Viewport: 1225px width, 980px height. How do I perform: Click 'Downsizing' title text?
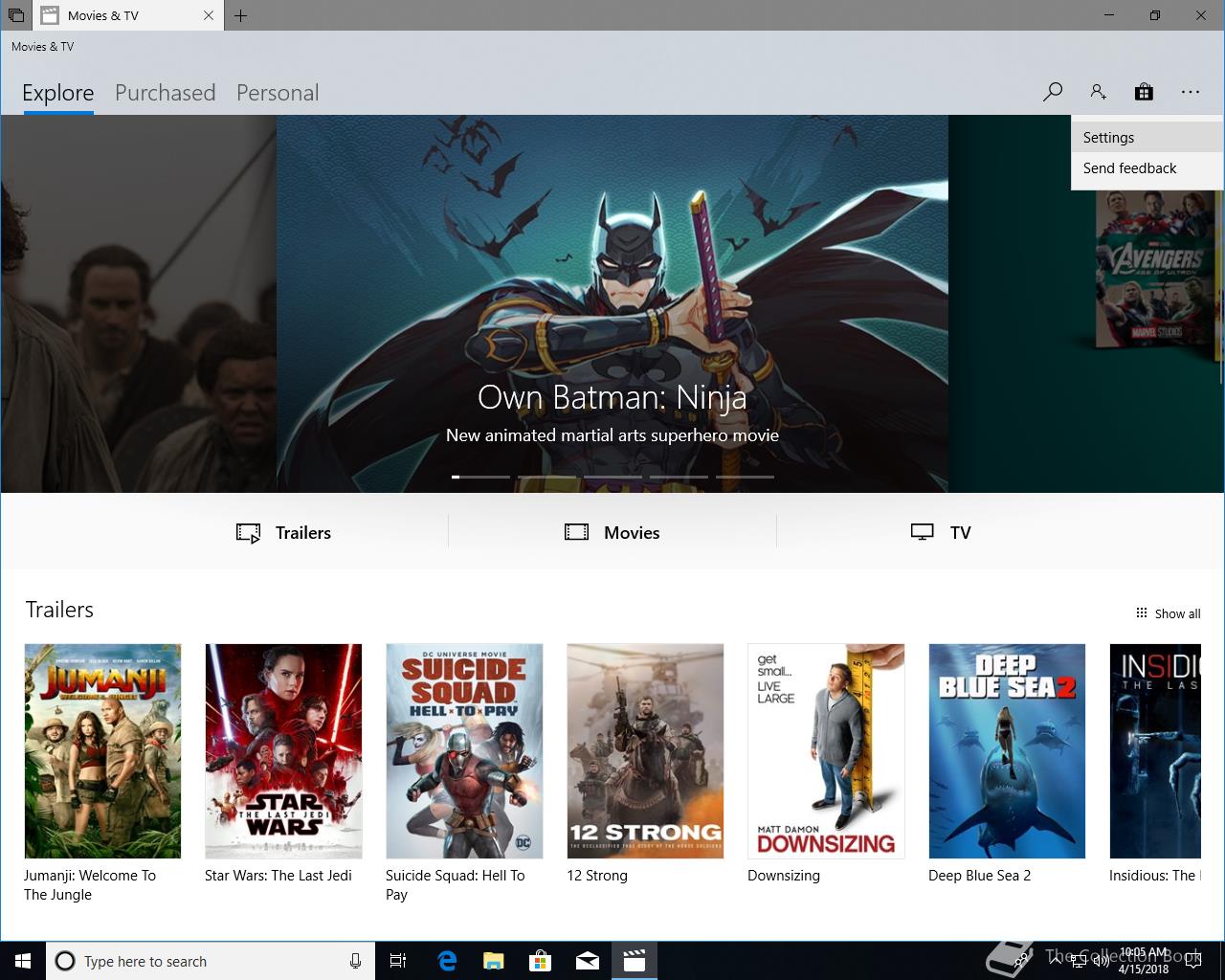coord(784,876)
